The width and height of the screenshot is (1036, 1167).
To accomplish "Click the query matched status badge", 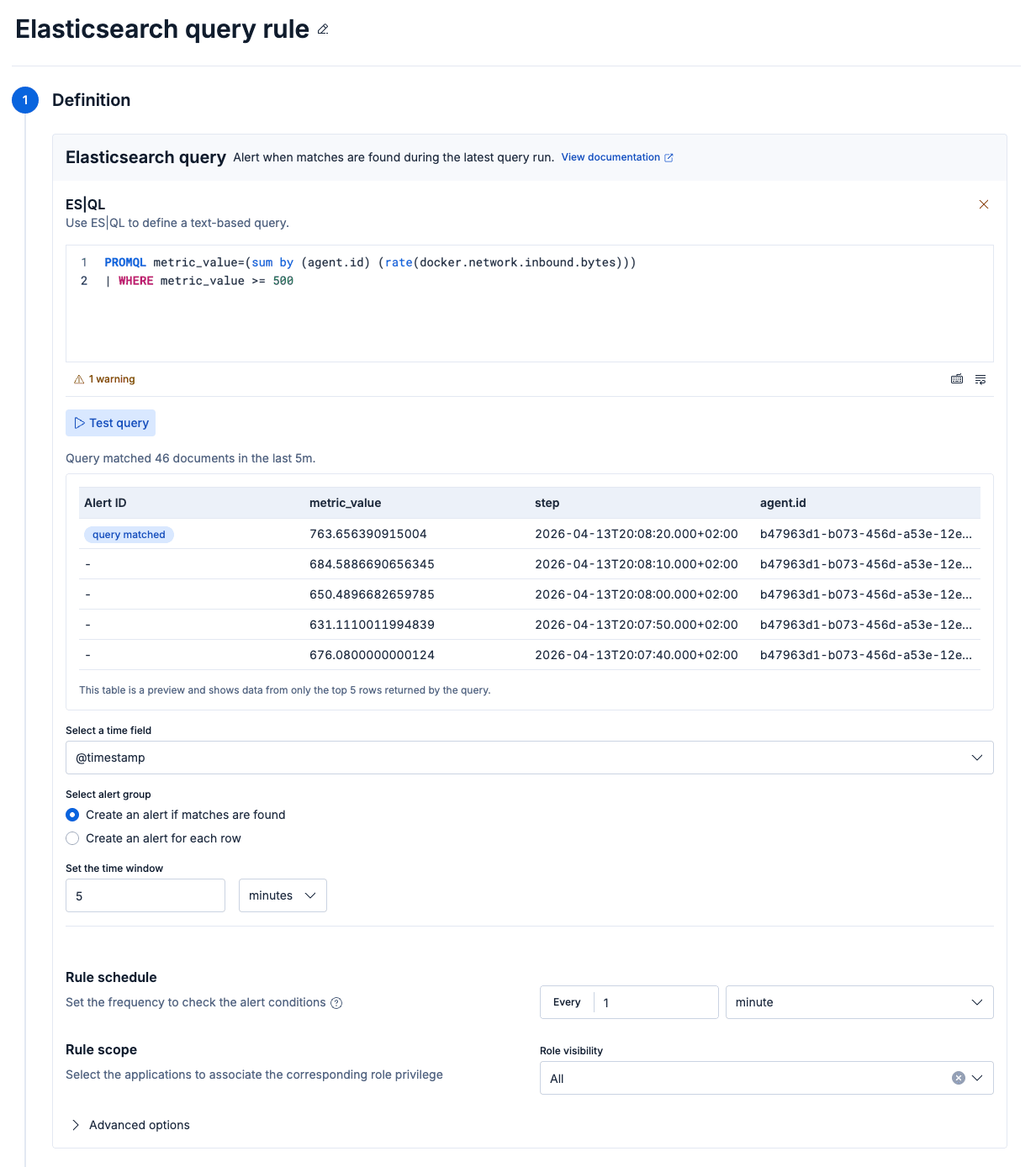I will point(128,534).
